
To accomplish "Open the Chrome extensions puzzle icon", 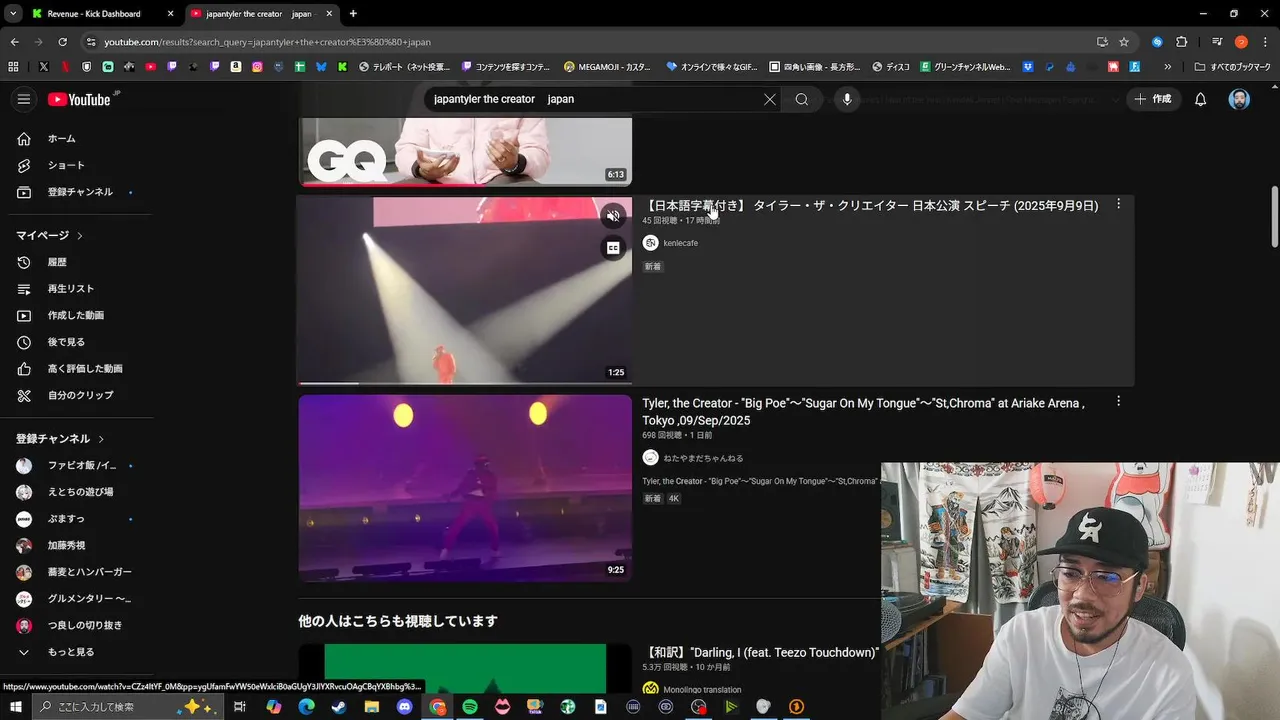I will 1181,42.
